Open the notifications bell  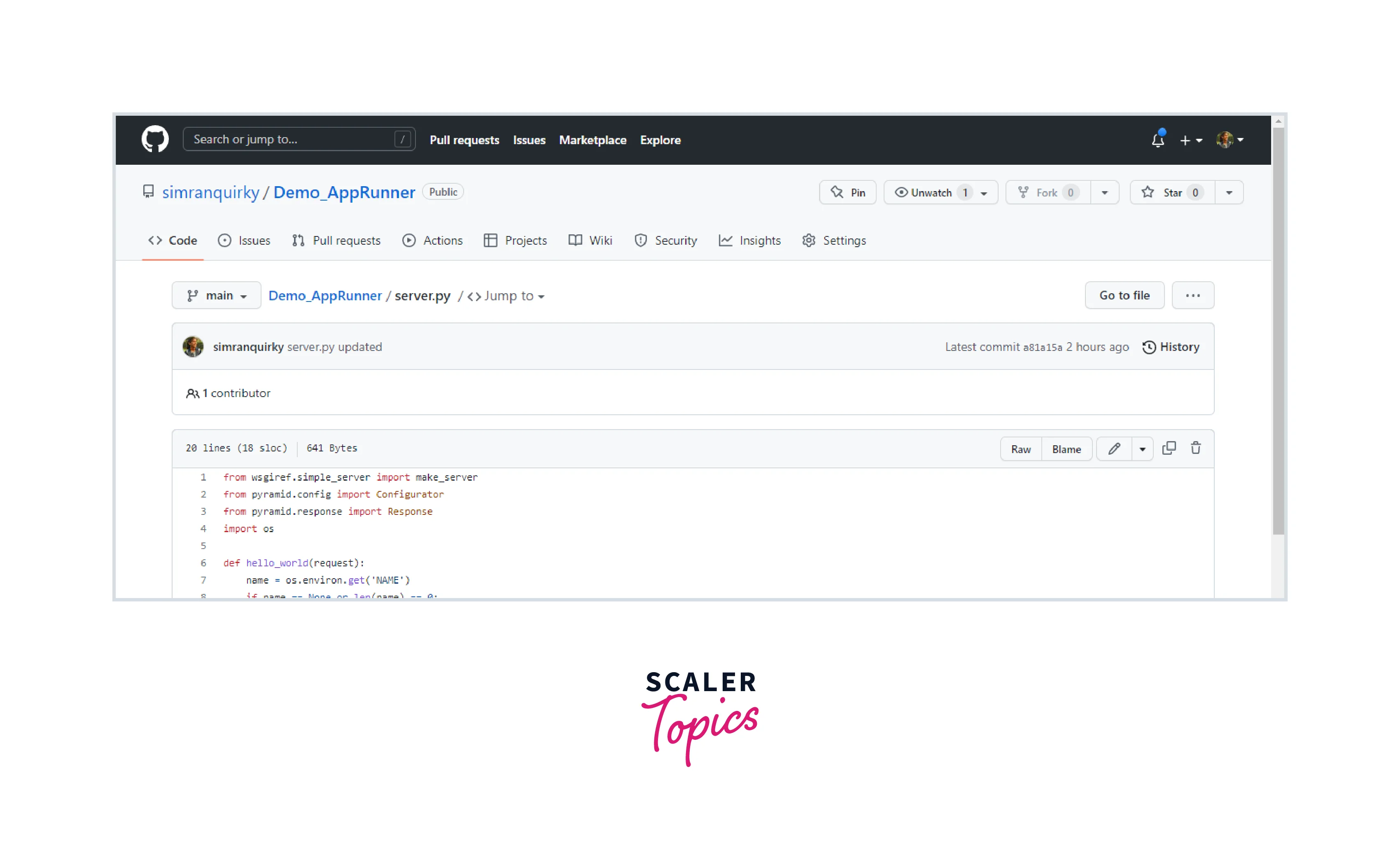click(x=1157, y=140)
